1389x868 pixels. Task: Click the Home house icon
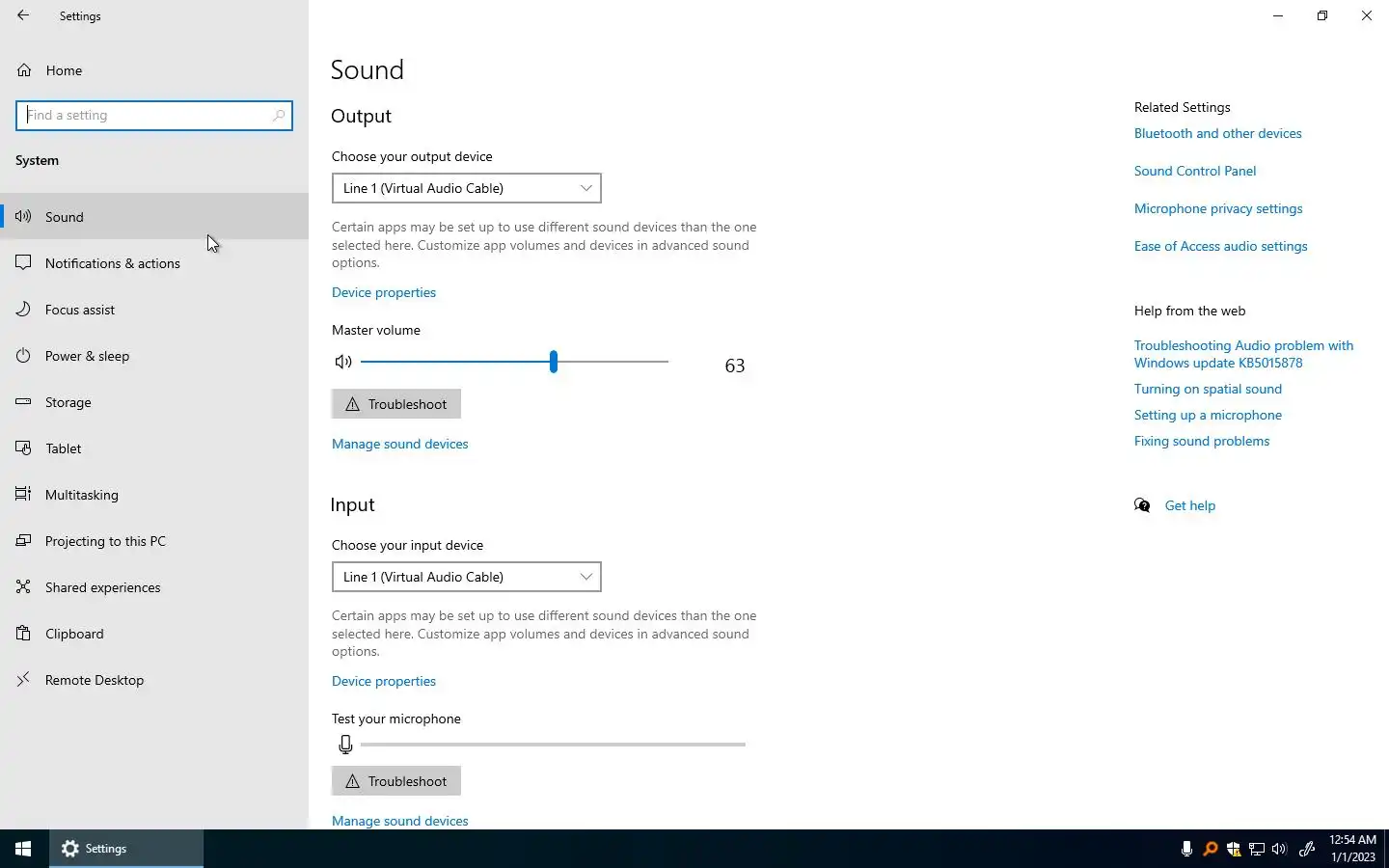click(x=24, y=70)
